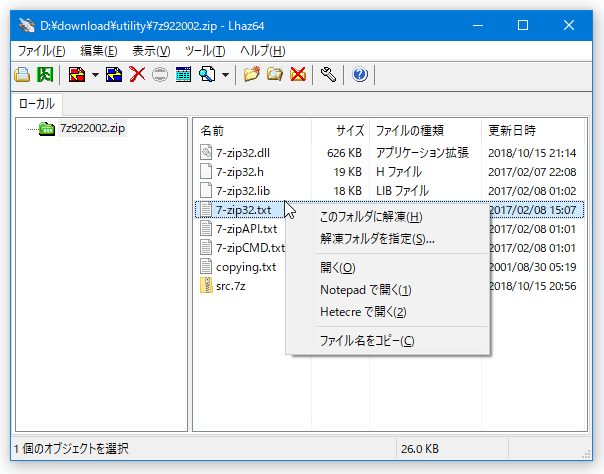This screenshot has width=604, height=474.
Task: Click the open archive icon in toolbar
Action: tap(22, 74)
